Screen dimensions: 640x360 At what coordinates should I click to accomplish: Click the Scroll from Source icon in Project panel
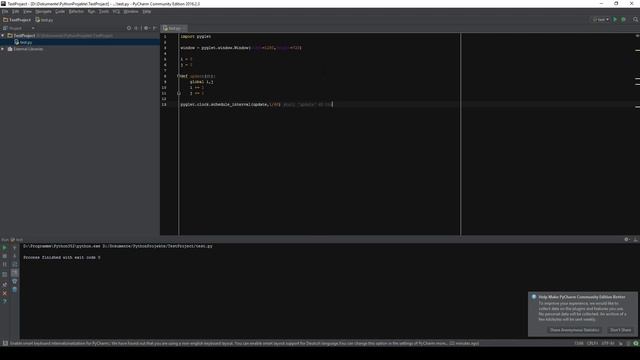pyautogui.click(x=129, y=28)
